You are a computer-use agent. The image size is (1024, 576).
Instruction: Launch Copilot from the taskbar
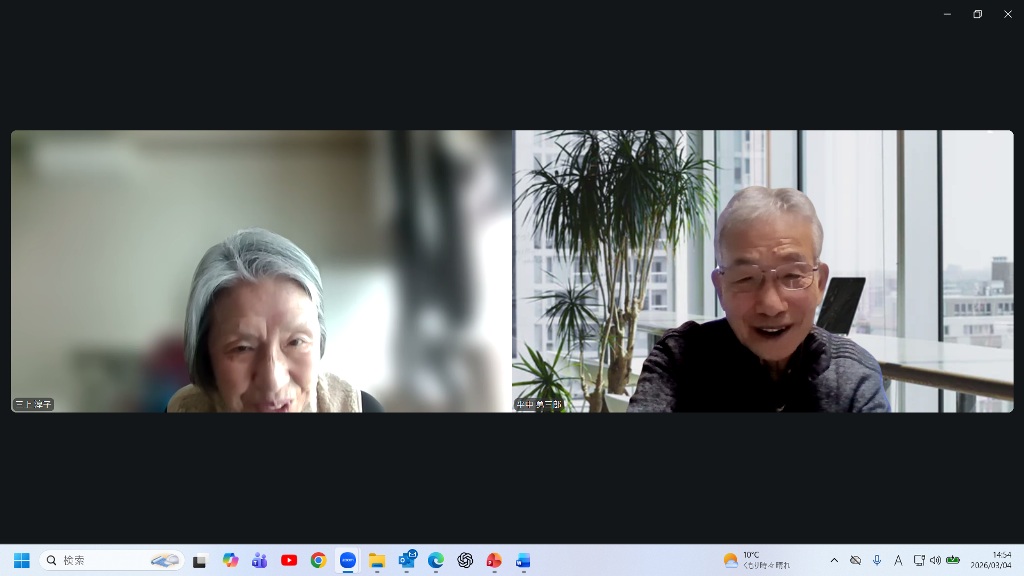[x=231, y=560]
